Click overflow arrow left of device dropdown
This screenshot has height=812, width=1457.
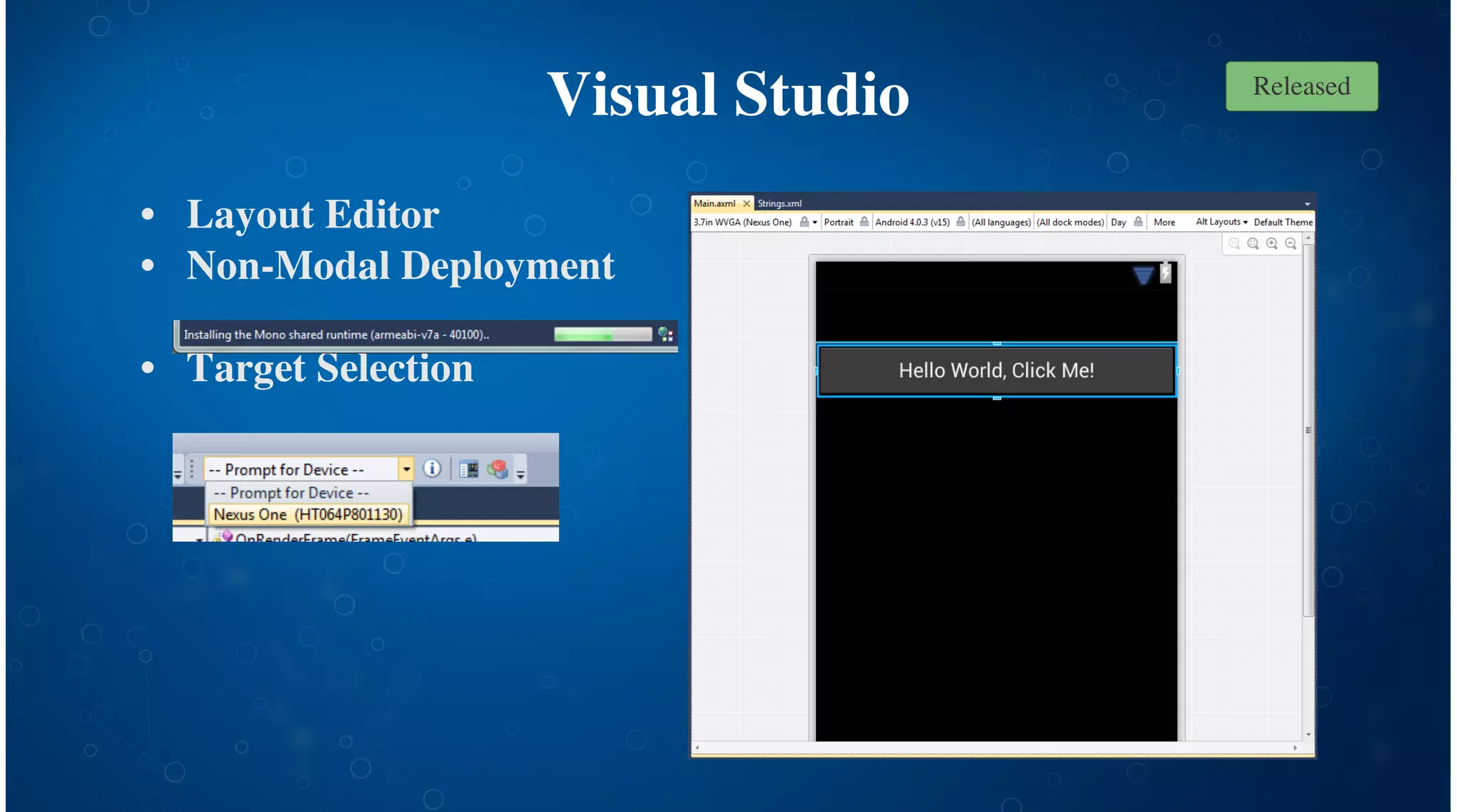pos(178,474)
